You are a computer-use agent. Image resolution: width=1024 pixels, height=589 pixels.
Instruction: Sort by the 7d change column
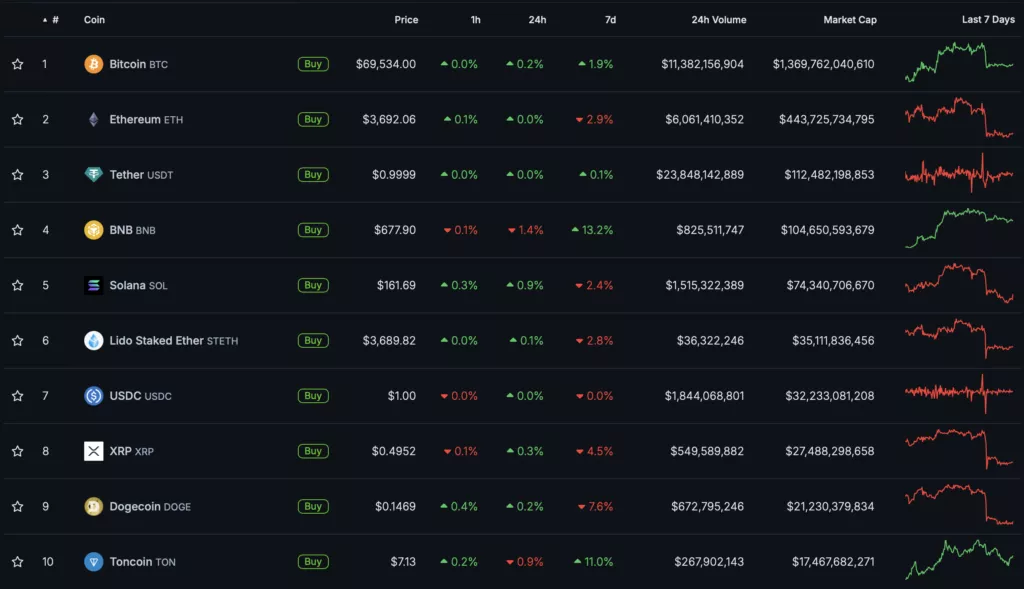[x=610, y=20]
